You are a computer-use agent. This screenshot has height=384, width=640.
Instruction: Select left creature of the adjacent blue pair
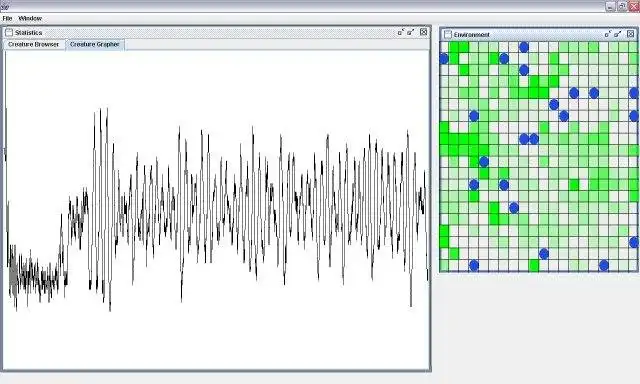(524, 139)
